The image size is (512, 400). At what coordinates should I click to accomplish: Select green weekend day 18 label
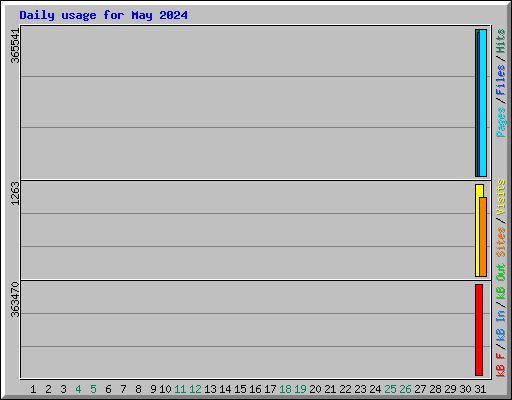(285, 389)
